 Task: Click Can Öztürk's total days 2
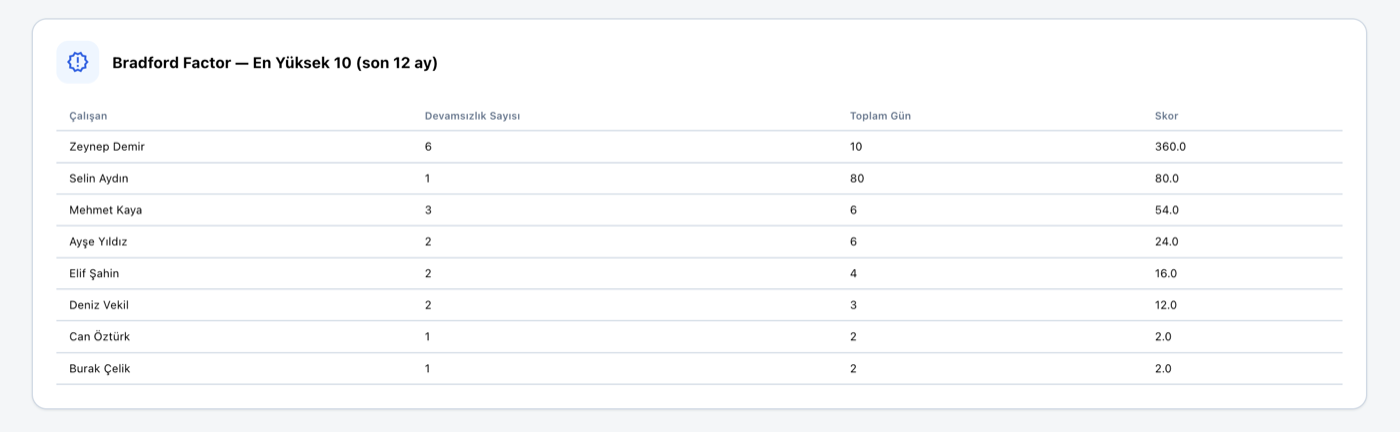click(x=853, y=337)
